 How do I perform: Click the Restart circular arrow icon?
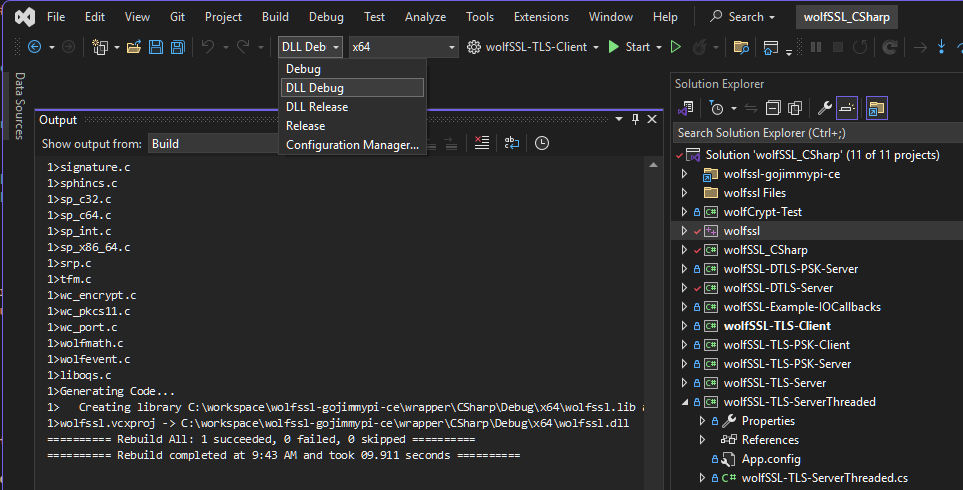860,47
